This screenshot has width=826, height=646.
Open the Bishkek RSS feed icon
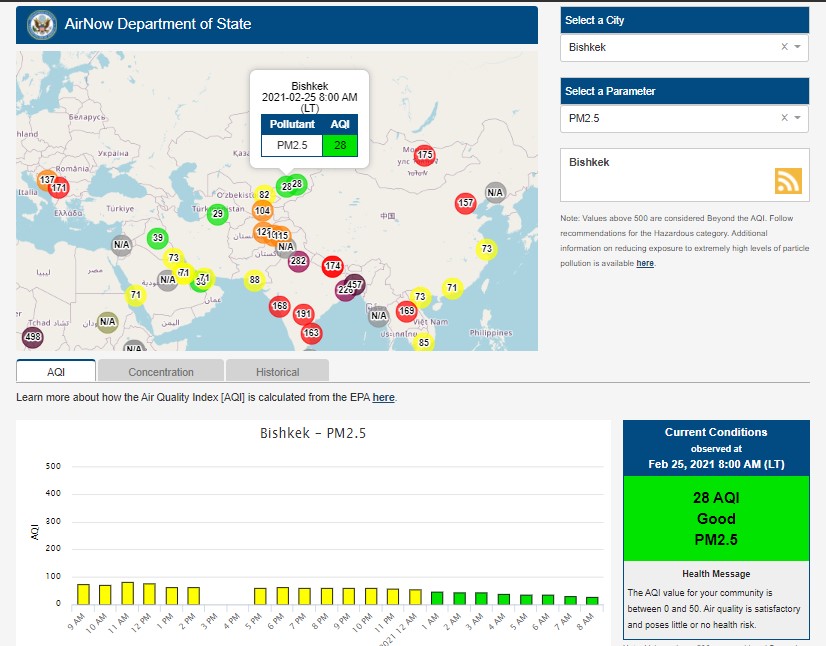pos(788,180)
